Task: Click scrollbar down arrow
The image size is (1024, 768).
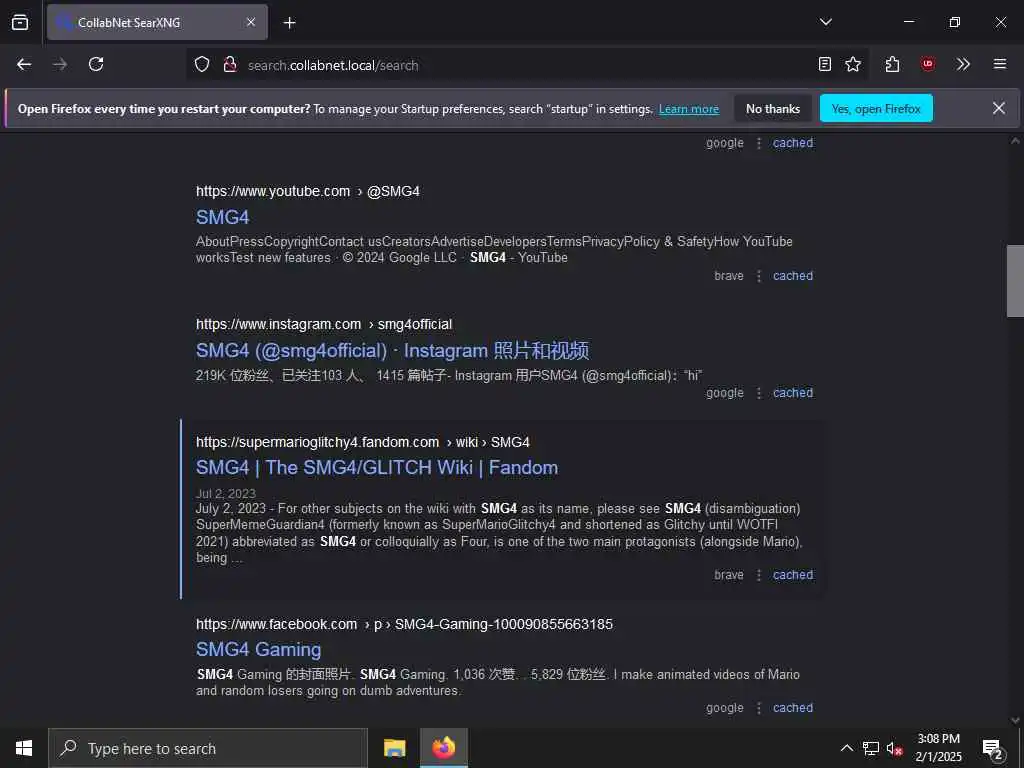Action: click(x=1015, y=720)
